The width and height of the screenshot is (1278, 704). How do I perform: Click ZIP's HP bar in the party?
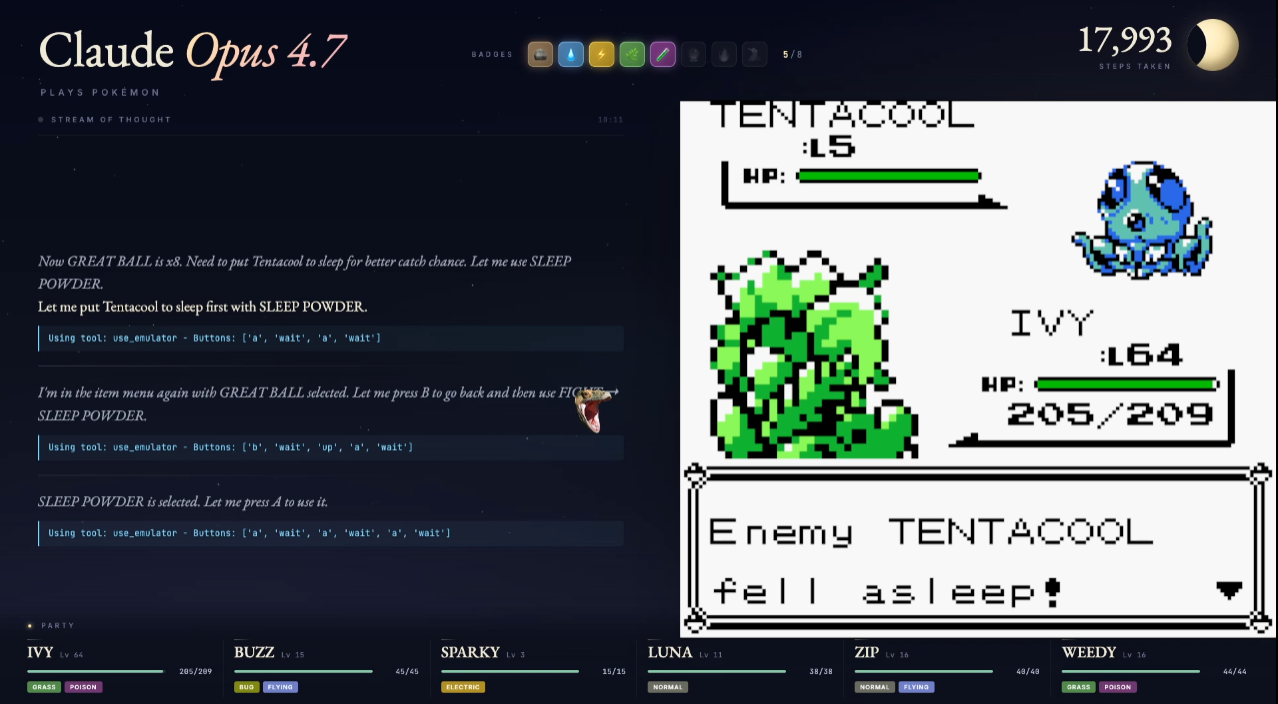[924, 671]
